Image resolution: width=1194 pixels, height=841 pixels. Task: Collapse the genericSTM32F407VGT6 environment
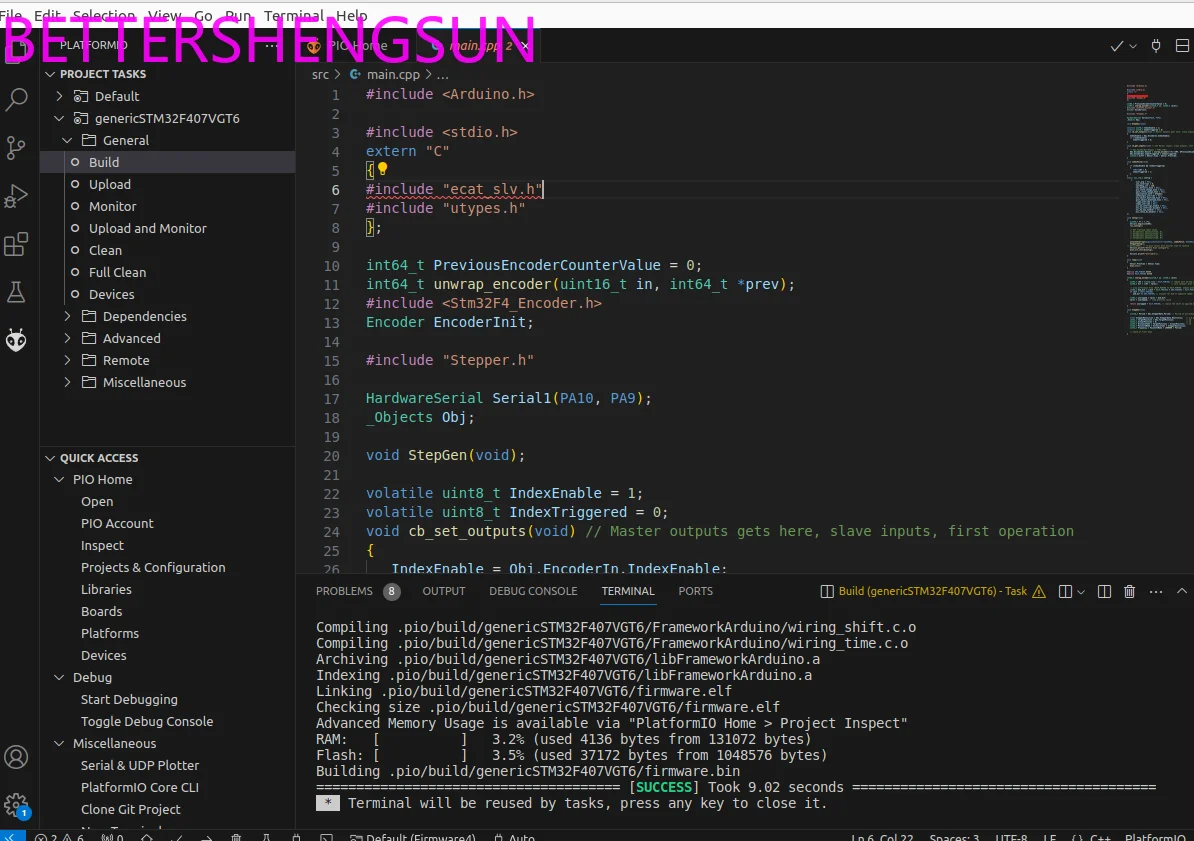coord(59,118)
